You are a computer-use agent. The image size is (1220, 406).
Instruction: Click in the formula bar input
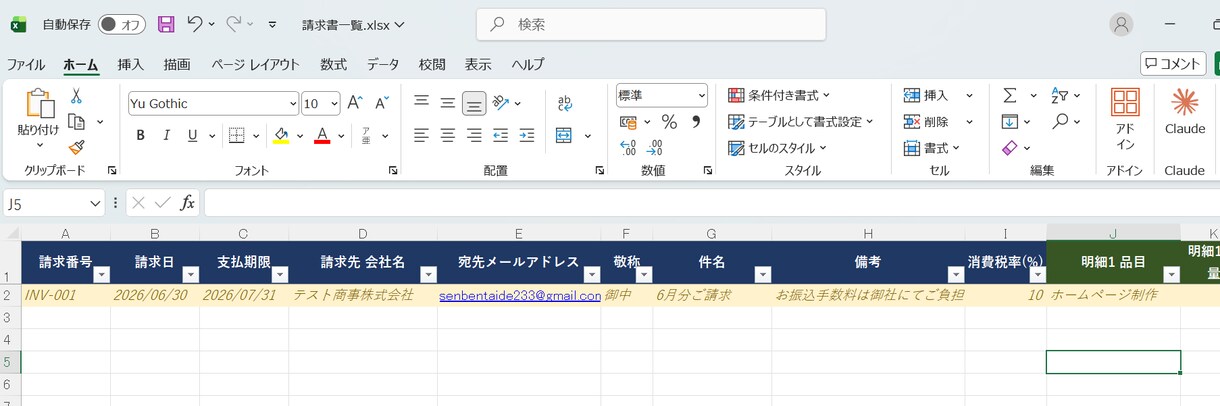[x=712, y=203]
